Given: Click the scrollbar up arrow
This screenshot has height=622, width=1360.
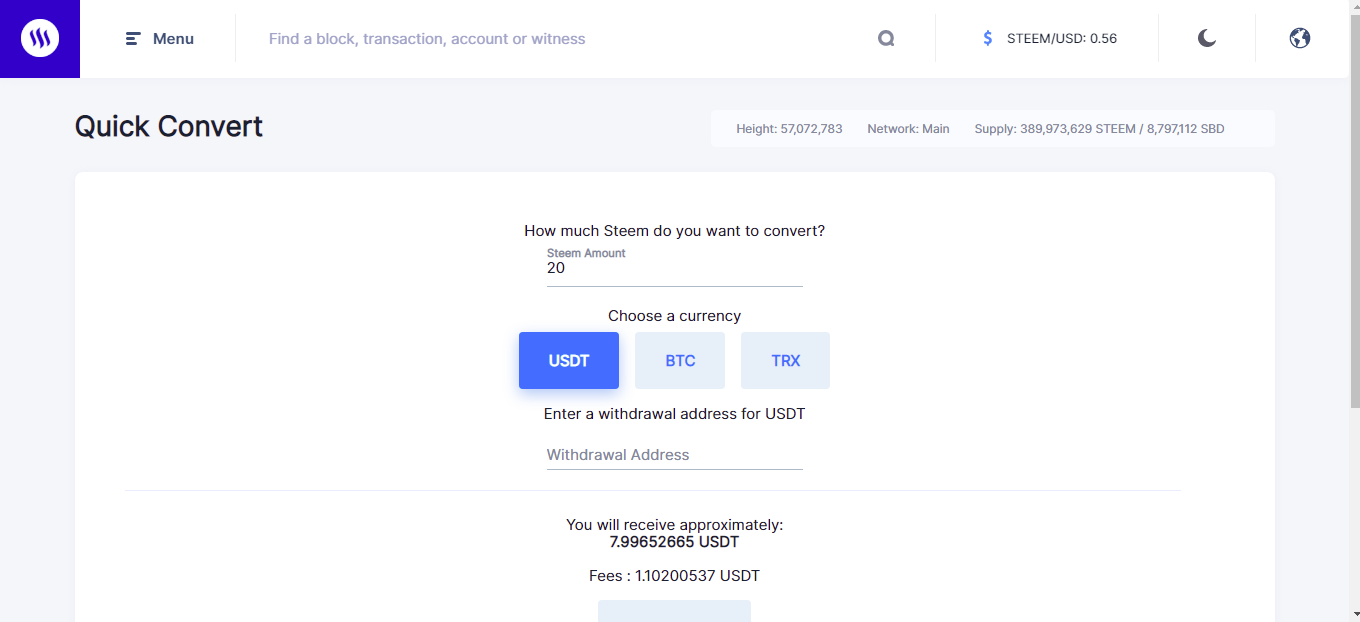Looking at the screenshot, I should pyautogui.click(x=1355, y=6).
